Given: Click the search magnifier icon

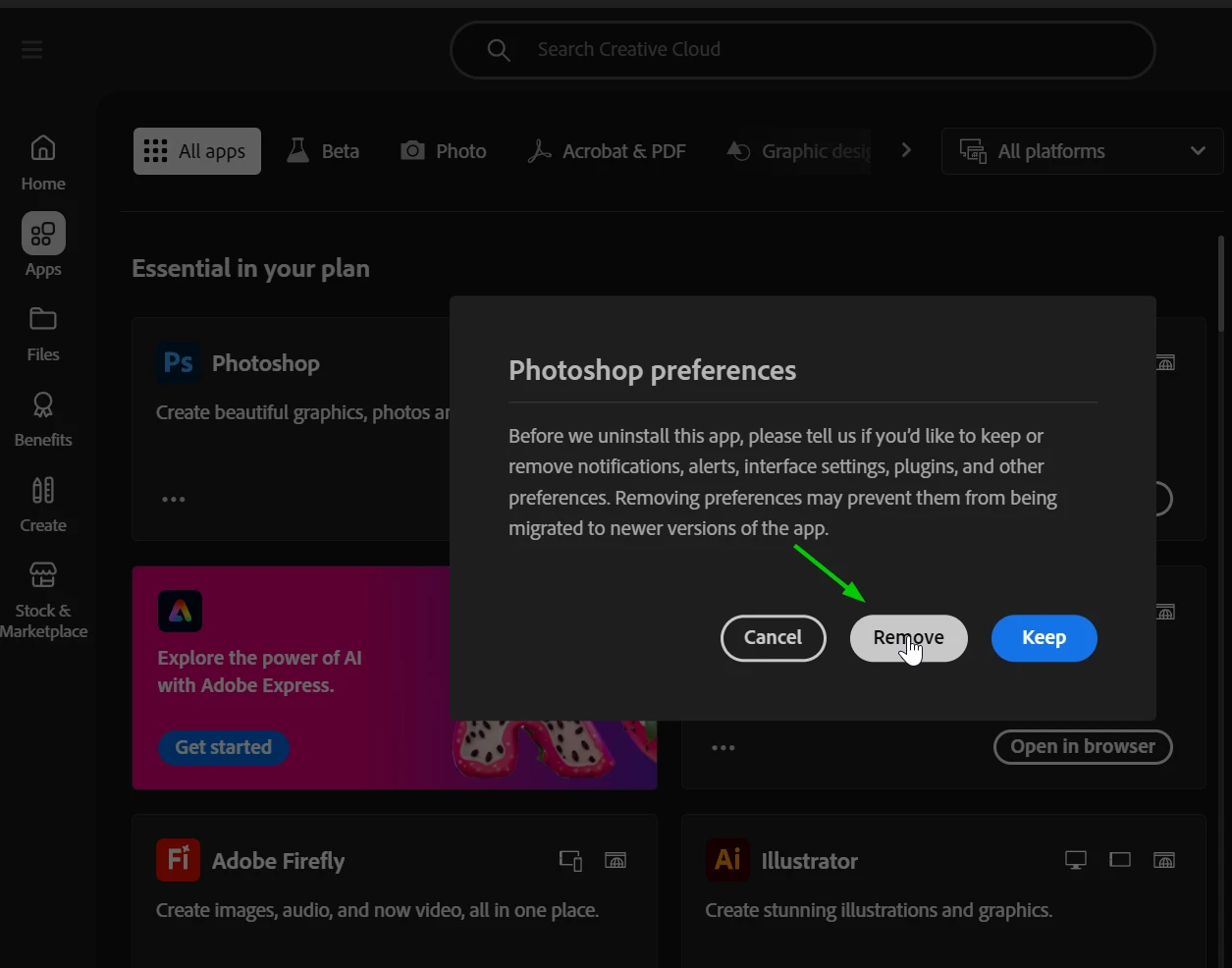Looking at the screenshot, I should [499, 50].
